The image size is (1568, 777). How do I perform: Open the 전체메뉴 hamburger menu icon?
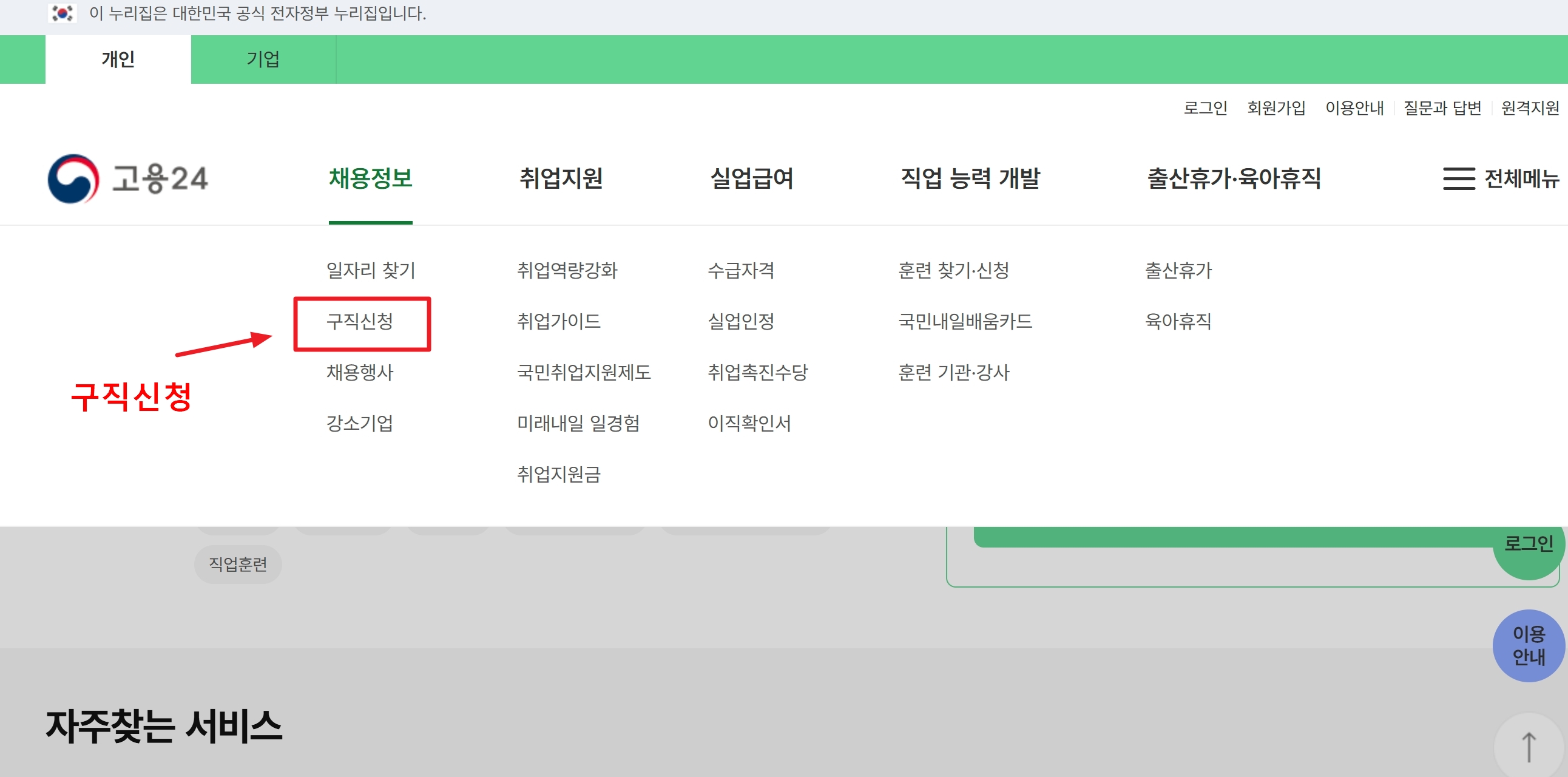click(x=1458, y=178)
